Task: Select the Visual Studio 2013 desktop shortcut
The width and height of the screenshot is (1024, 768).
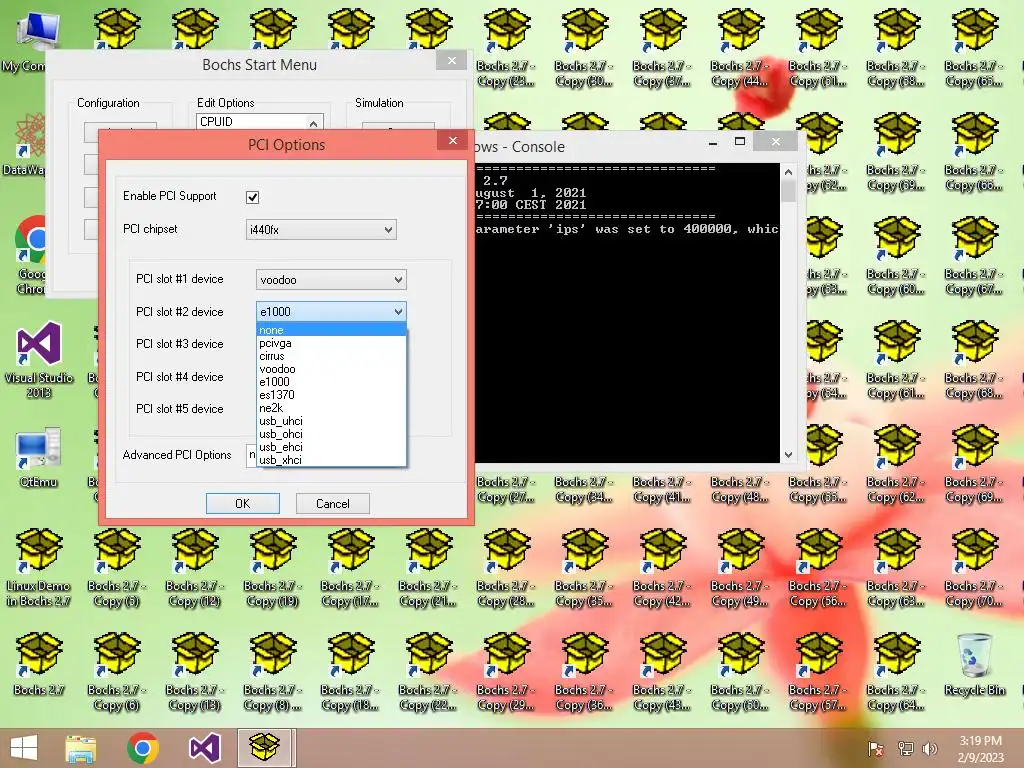Action: tap(39, 360)
